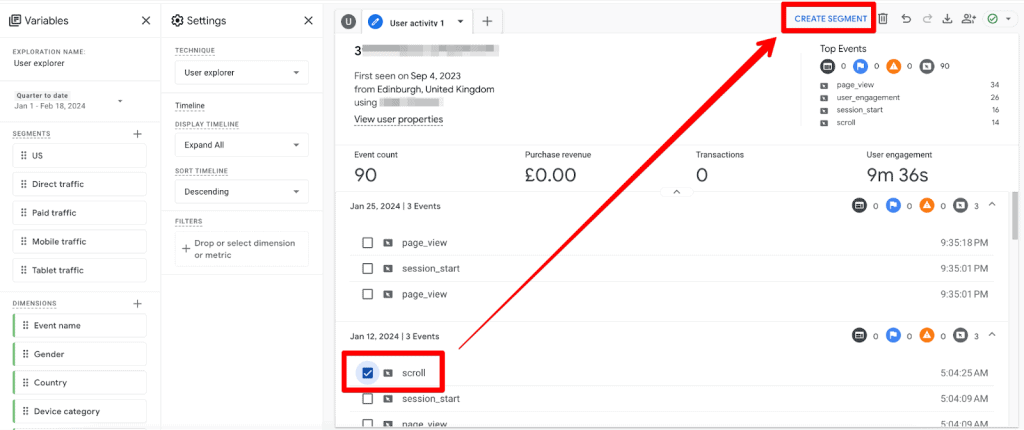Image resolution: width=1024 pixels, height=430 pixels.
Task: Select the Country dimension
Action: click(x=80, y=383)
